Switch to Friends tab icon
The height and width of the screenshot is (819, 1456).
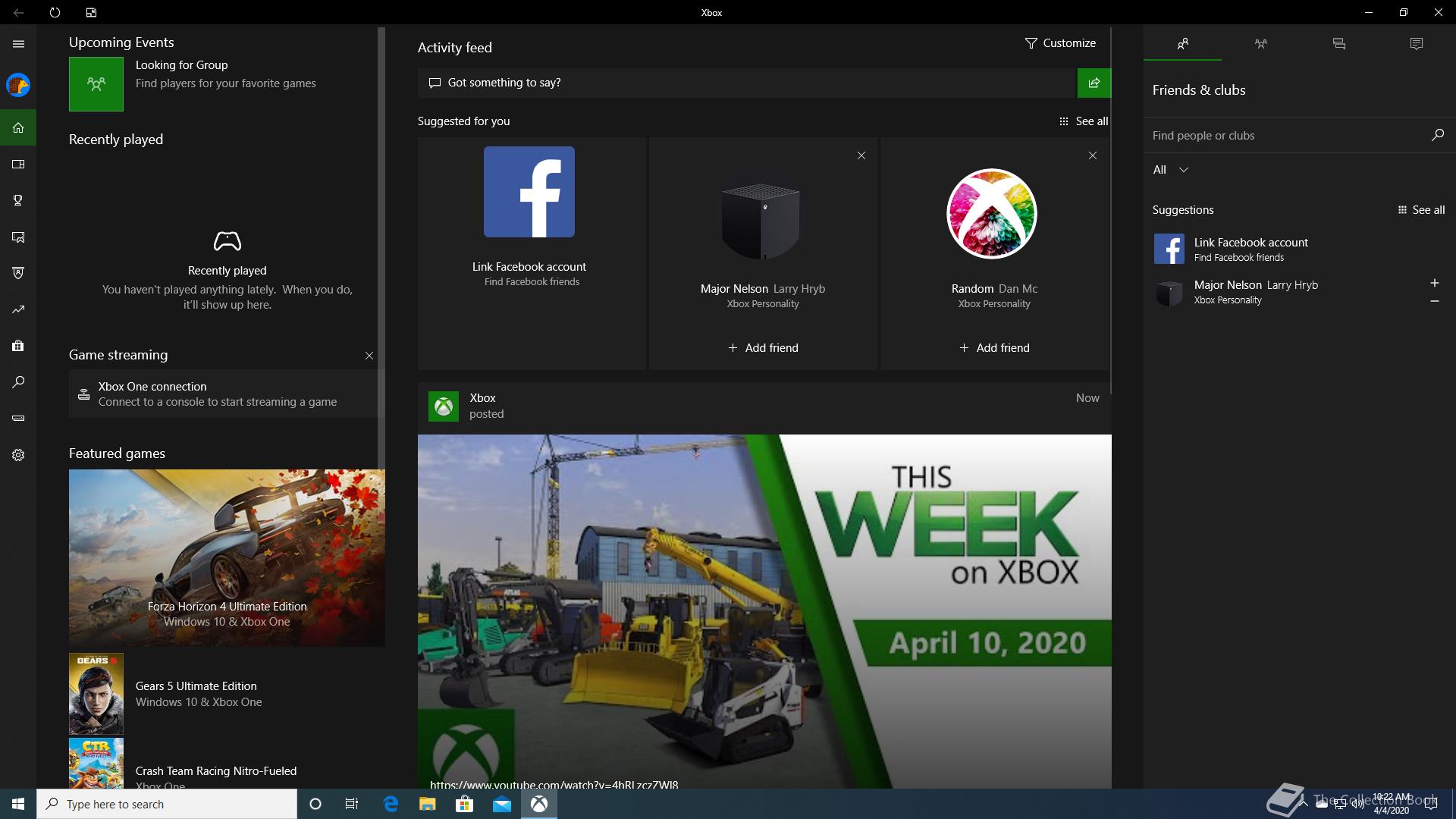coord(1182,44)
